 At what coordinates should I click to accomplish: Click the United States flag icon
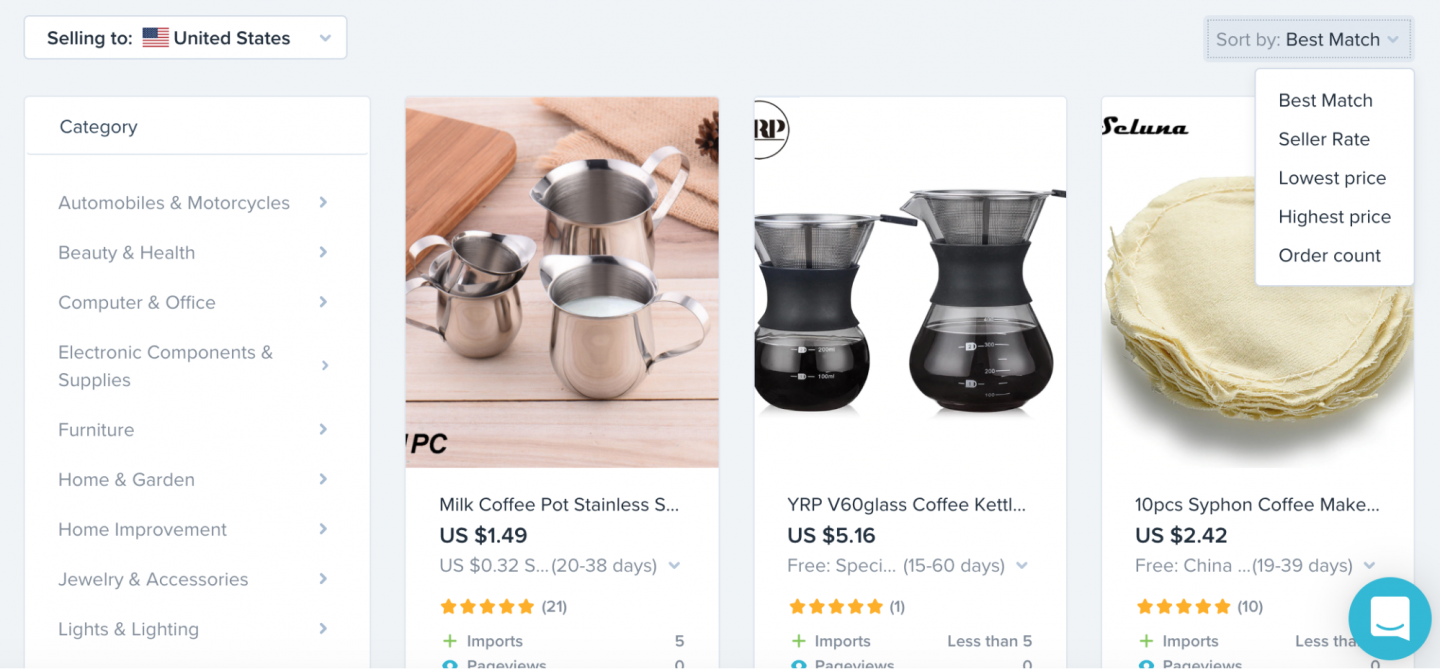155,38
